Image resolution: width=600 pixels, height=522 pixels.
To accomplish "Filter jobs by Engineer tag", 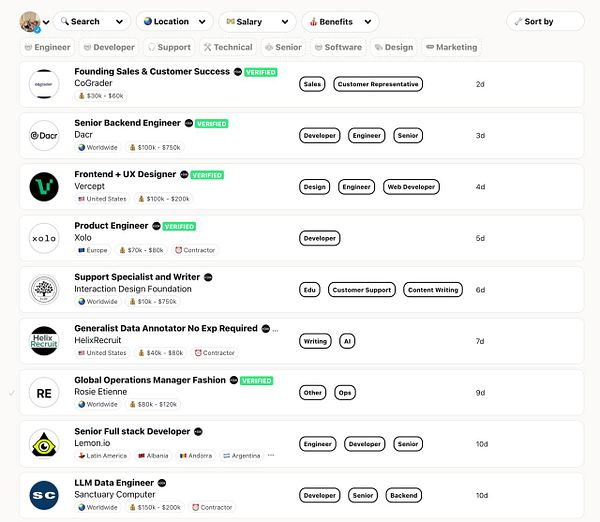I will click(47, 47).
